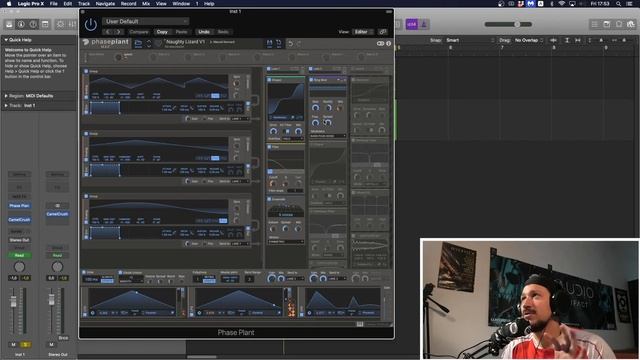The image size is (640, 360).
Task: Click the Bnce bounce button
Action: (63, 338)
